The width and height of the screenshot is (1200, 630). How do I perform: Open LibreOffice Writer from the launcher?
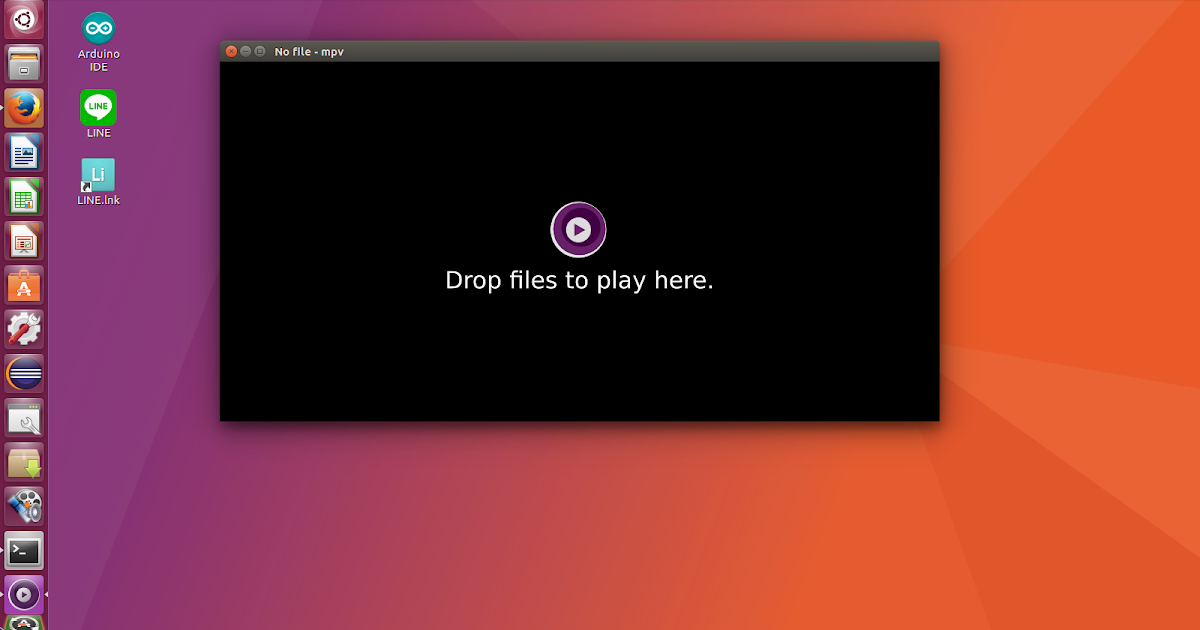point(24,152)
